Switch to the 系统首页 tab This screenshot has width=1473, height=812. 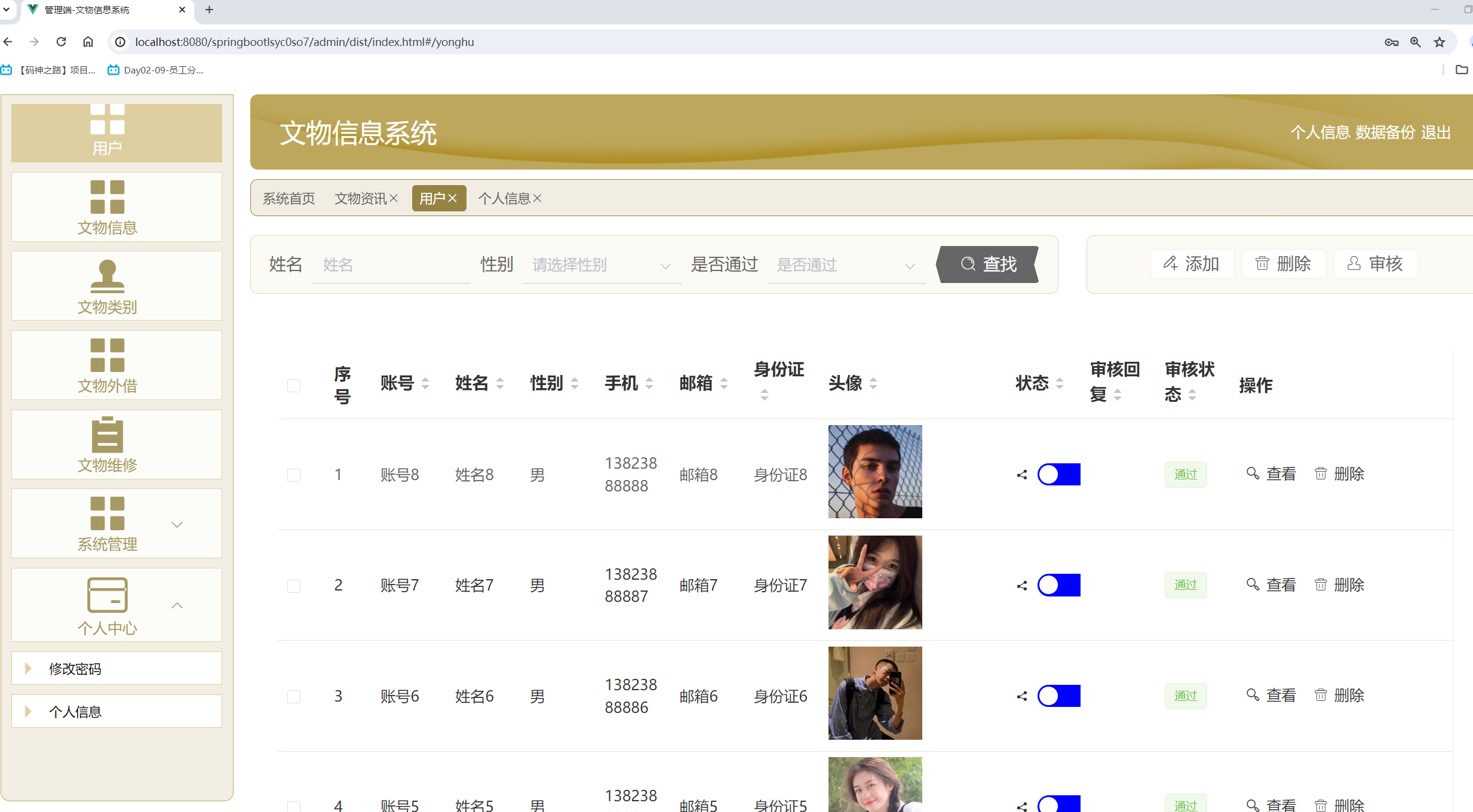point(289,198)
